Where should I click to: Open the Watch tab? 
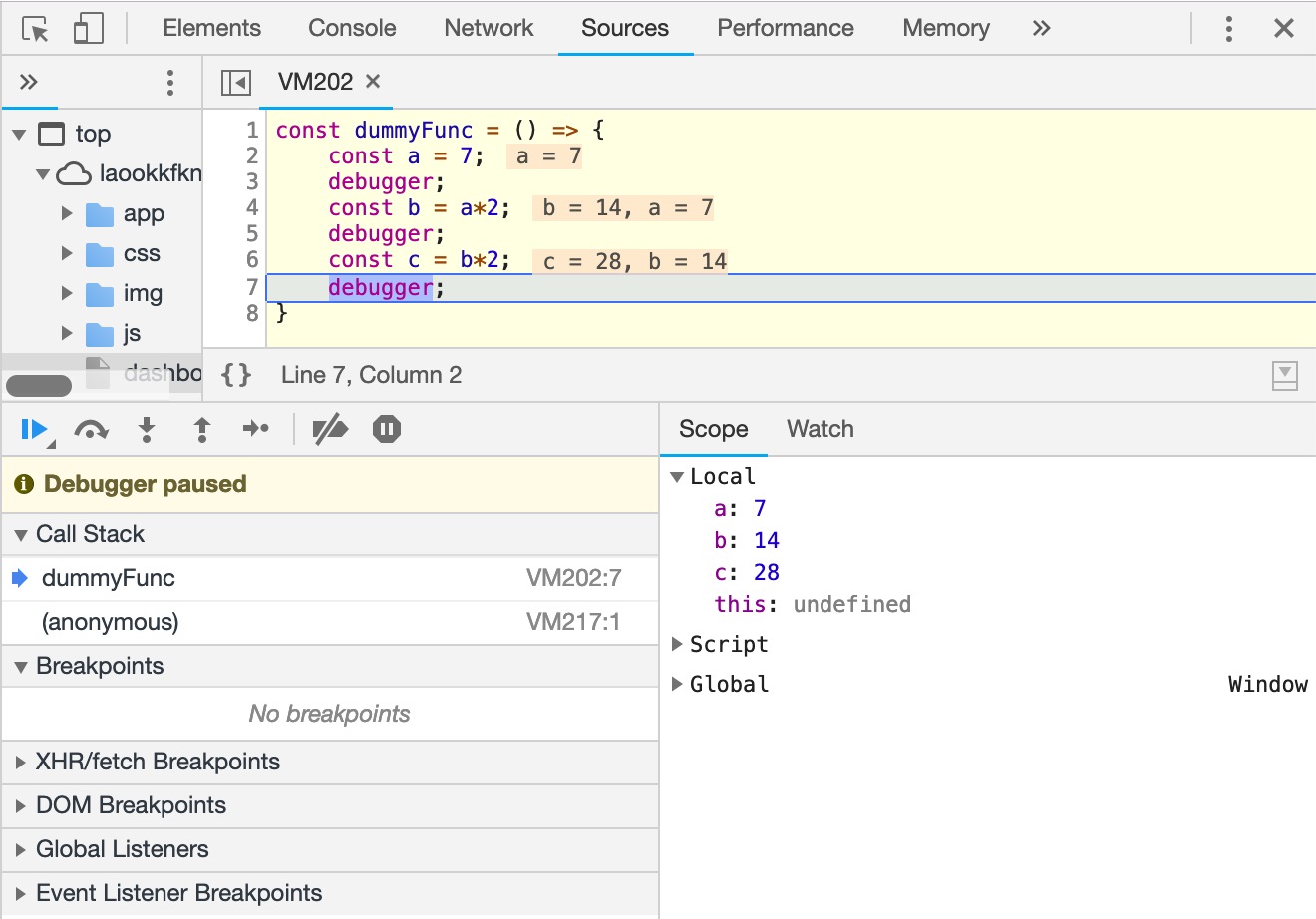[x=820, y=429]
